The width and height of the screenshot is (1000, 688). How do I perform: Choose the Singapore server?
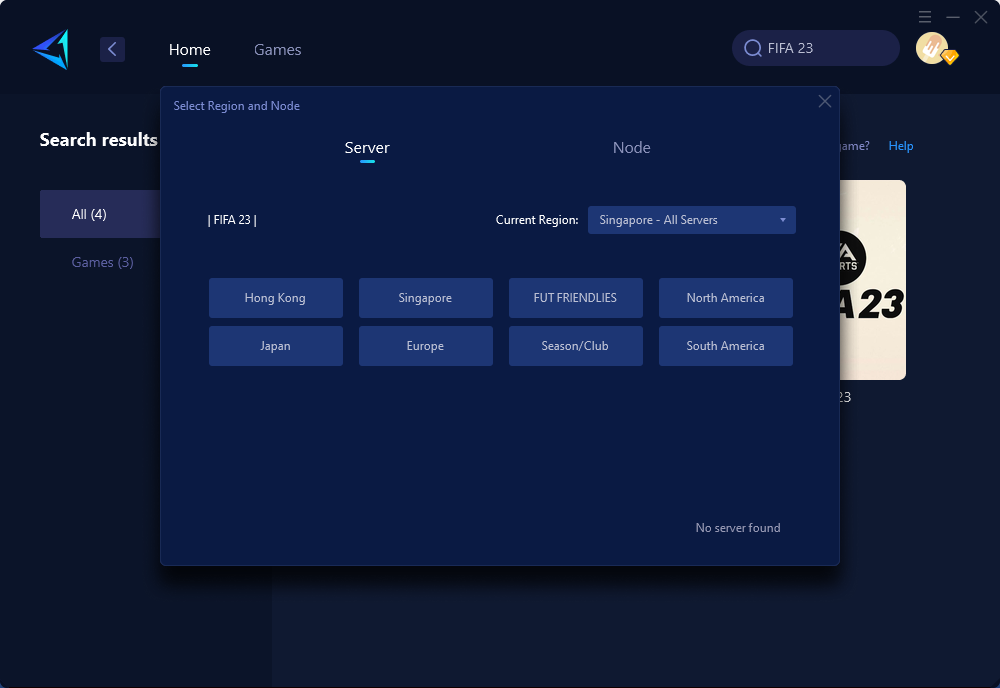(425, 298)
